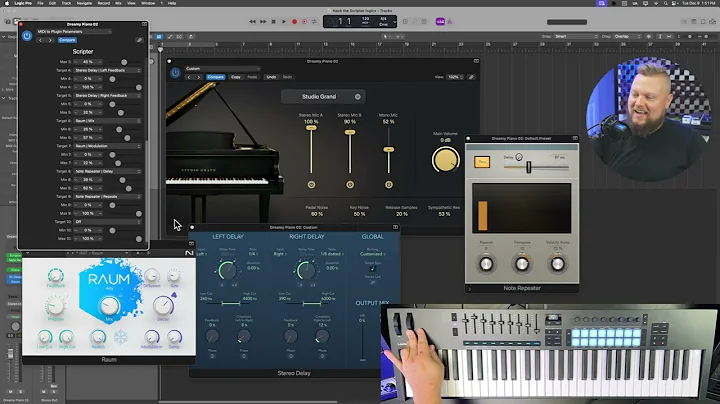720x404 pixels.
Task: Click the Right Delay time knob
Action: point(306,271)
